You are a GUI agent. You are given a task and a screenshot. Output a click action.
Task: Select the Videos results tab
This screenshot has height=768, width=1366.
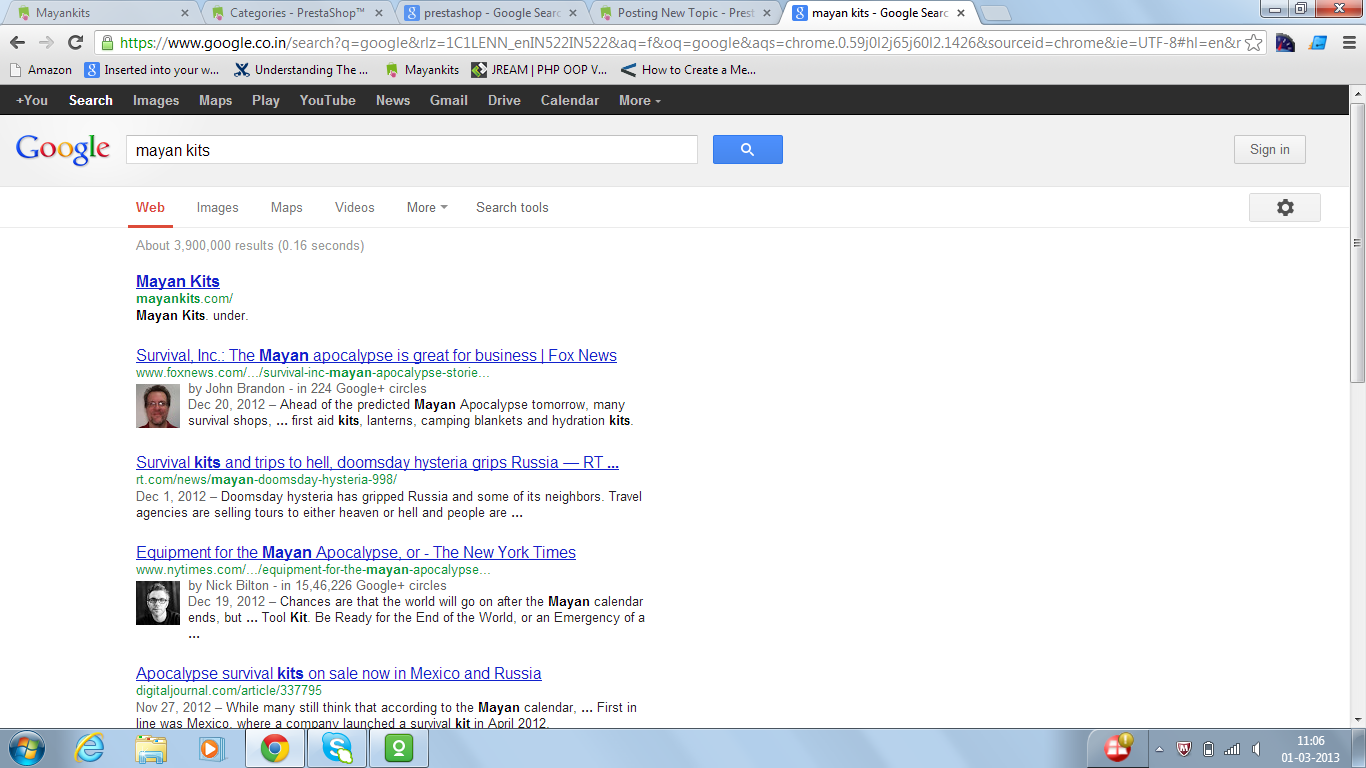tap(355, 207)
